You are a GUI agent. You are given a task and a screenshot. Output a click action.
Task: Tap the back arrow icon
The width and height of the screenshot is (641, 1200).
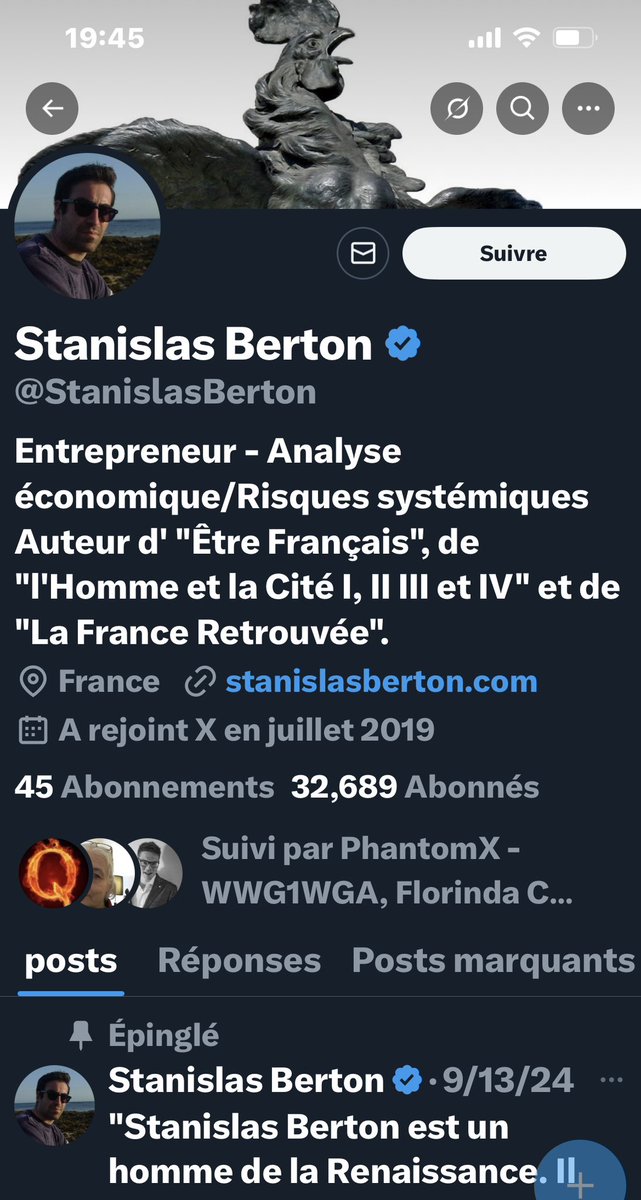click(x=52, y=108)
